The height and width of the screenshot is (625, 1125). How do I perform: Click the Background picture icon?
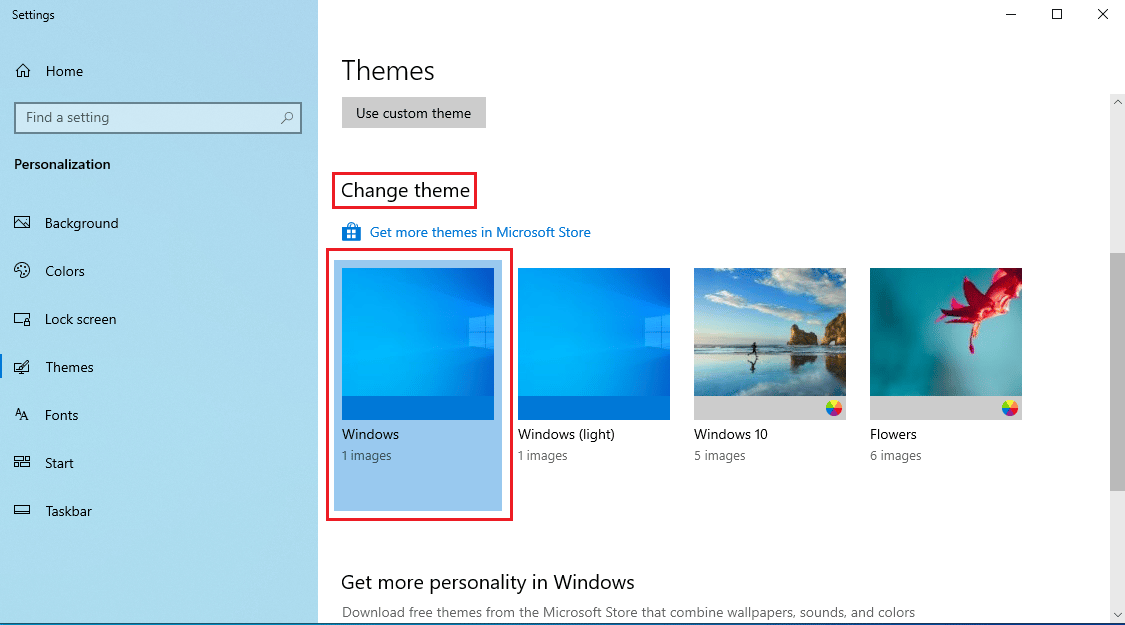(22, 223)
